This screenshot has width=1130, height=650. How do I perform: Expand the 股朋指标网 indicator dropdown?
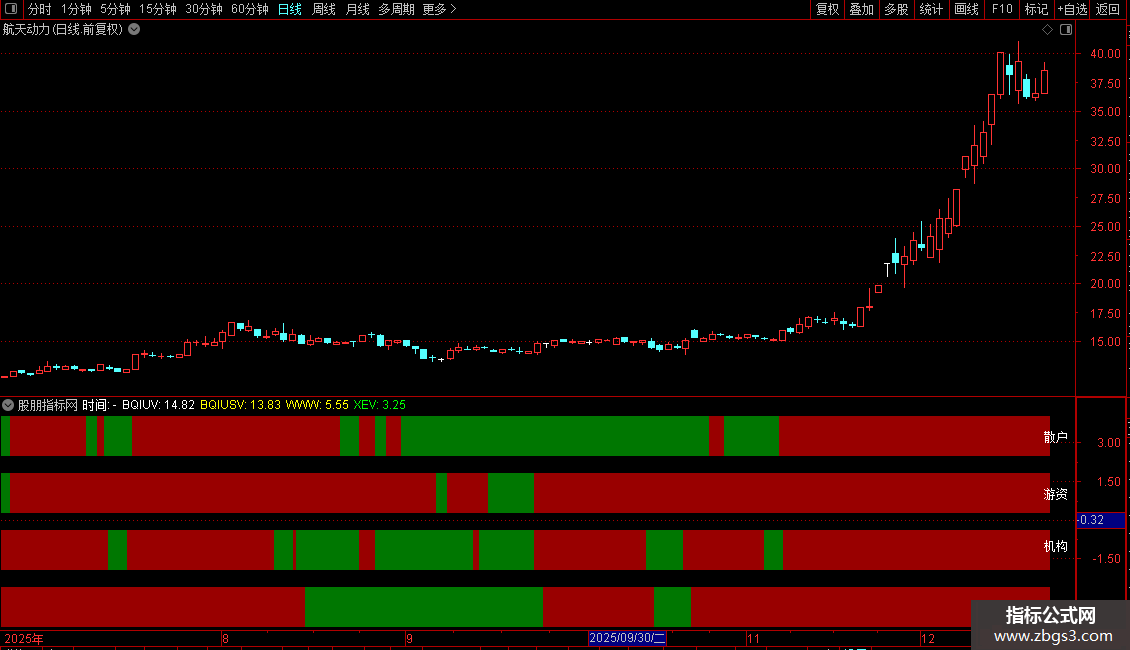(x=8, y=405)
